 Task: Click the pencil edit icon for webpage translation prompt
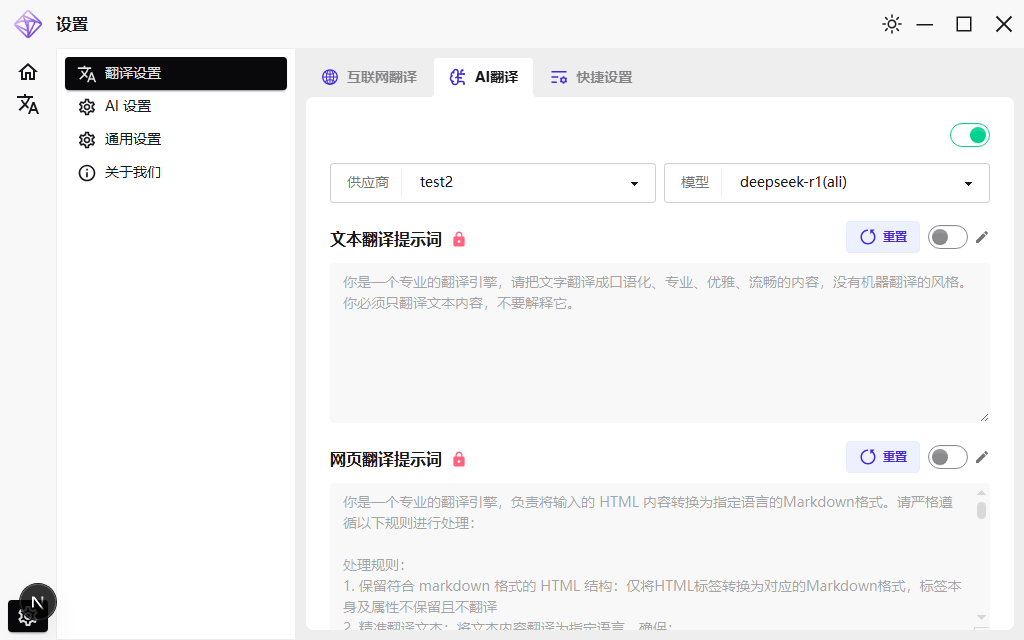(981, 457)
